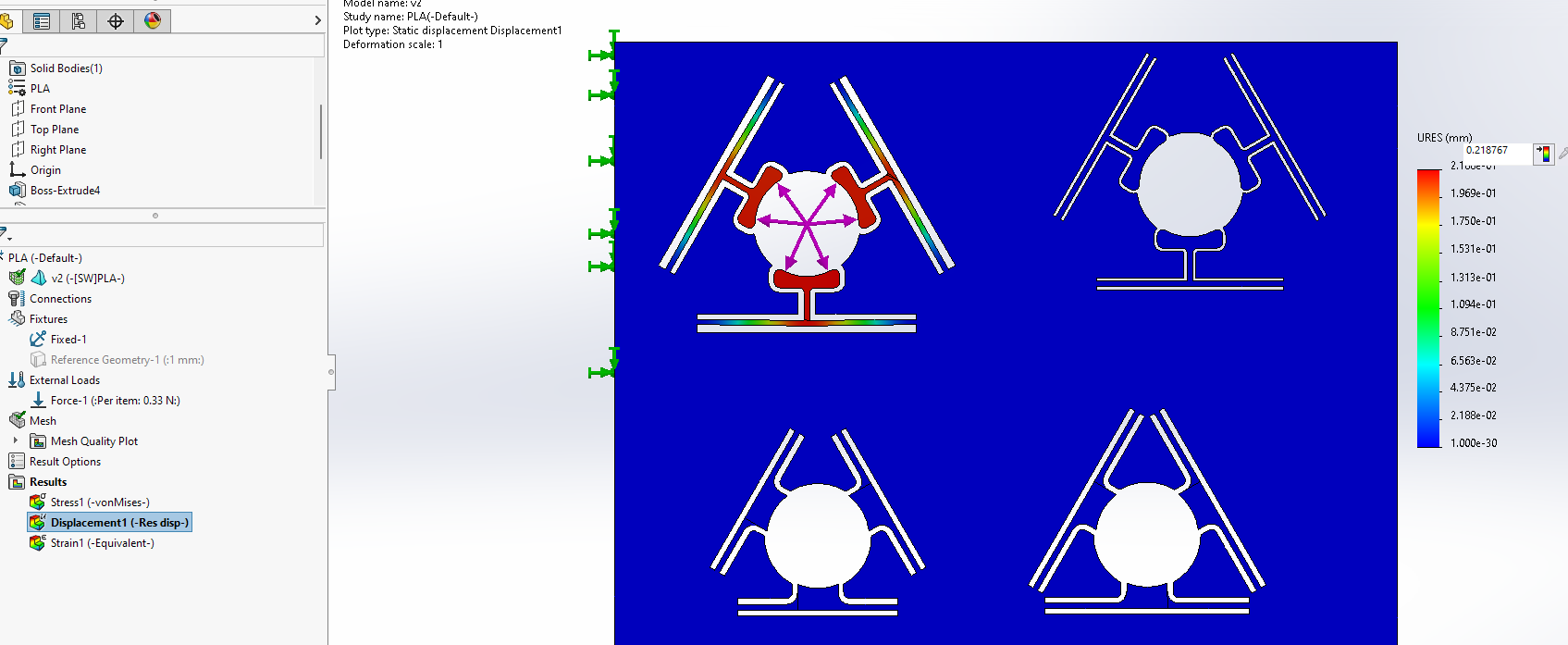This screenshot has width=1568, height=645.
Task: Click the Connections bolt icon
Action: point(17,299)
